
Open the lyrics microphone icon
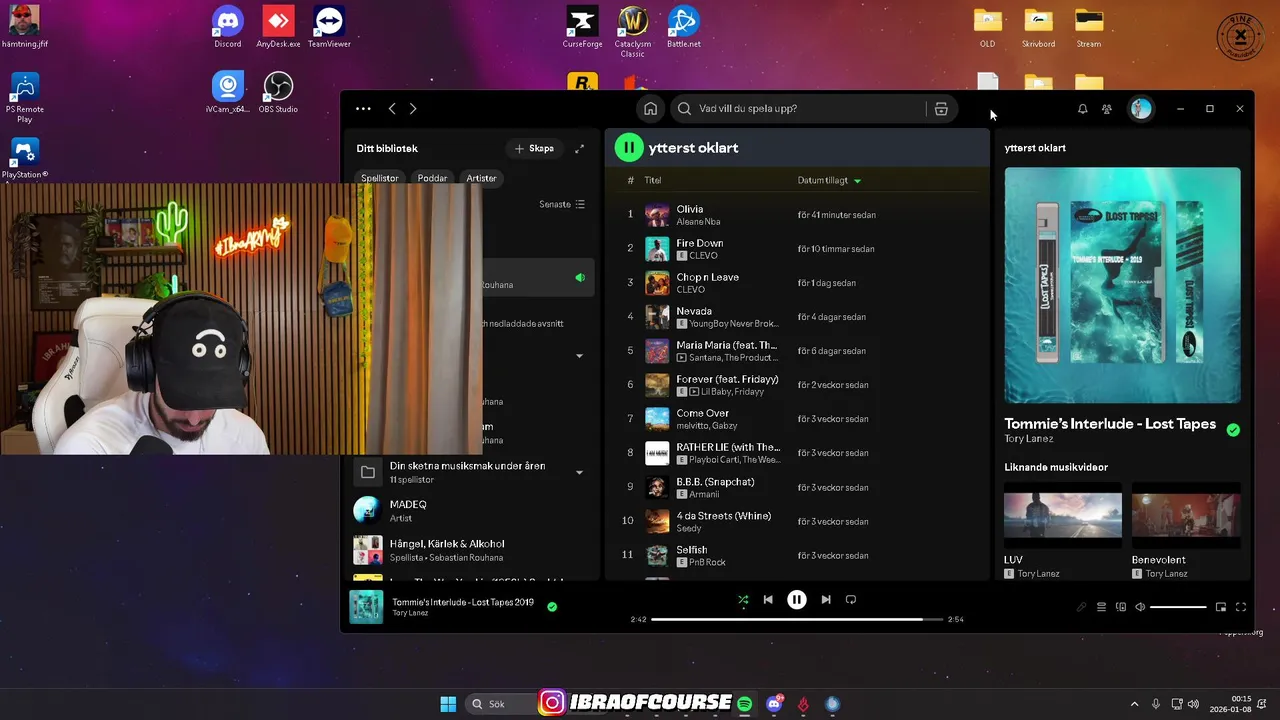(1081, 607)
